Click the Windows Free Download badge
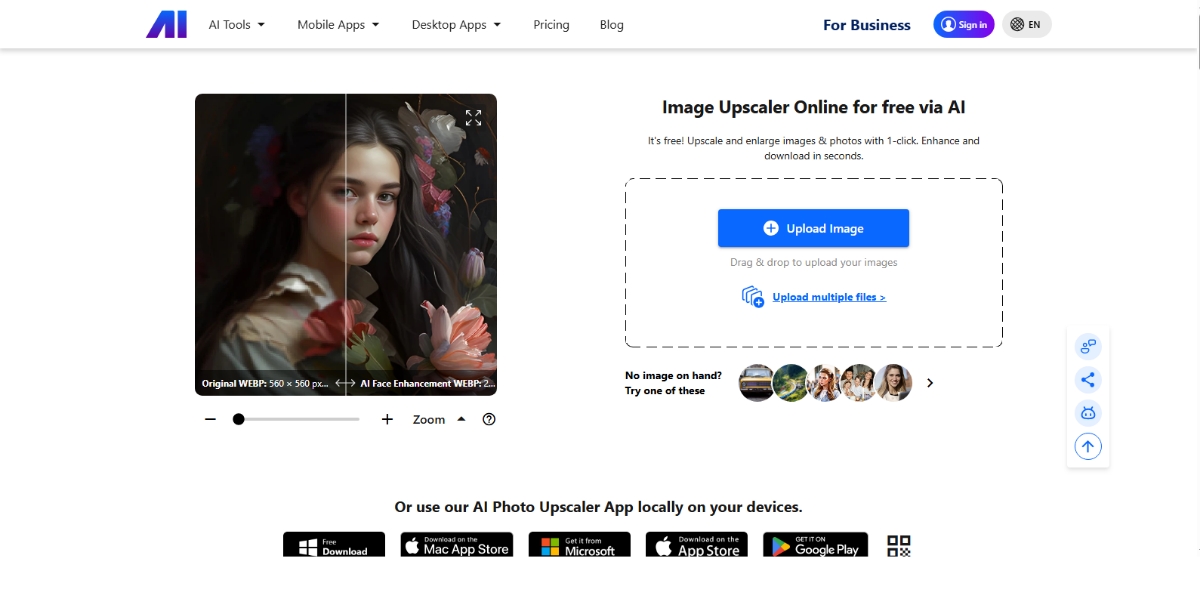 (334, 544)
